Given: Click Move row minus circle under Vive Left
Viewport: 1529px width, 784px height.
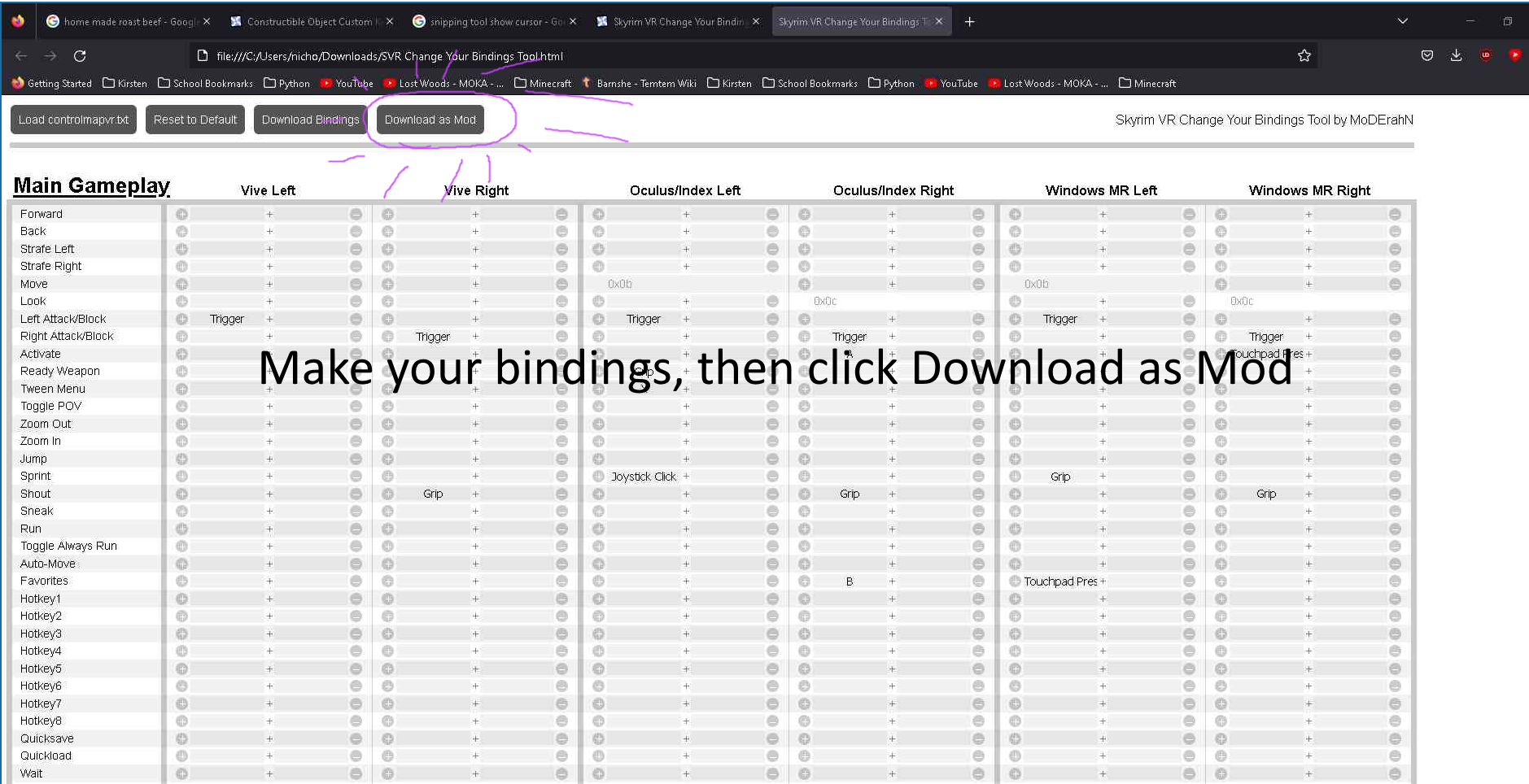Looking at the screenshot, I should [x=356, y=284].
